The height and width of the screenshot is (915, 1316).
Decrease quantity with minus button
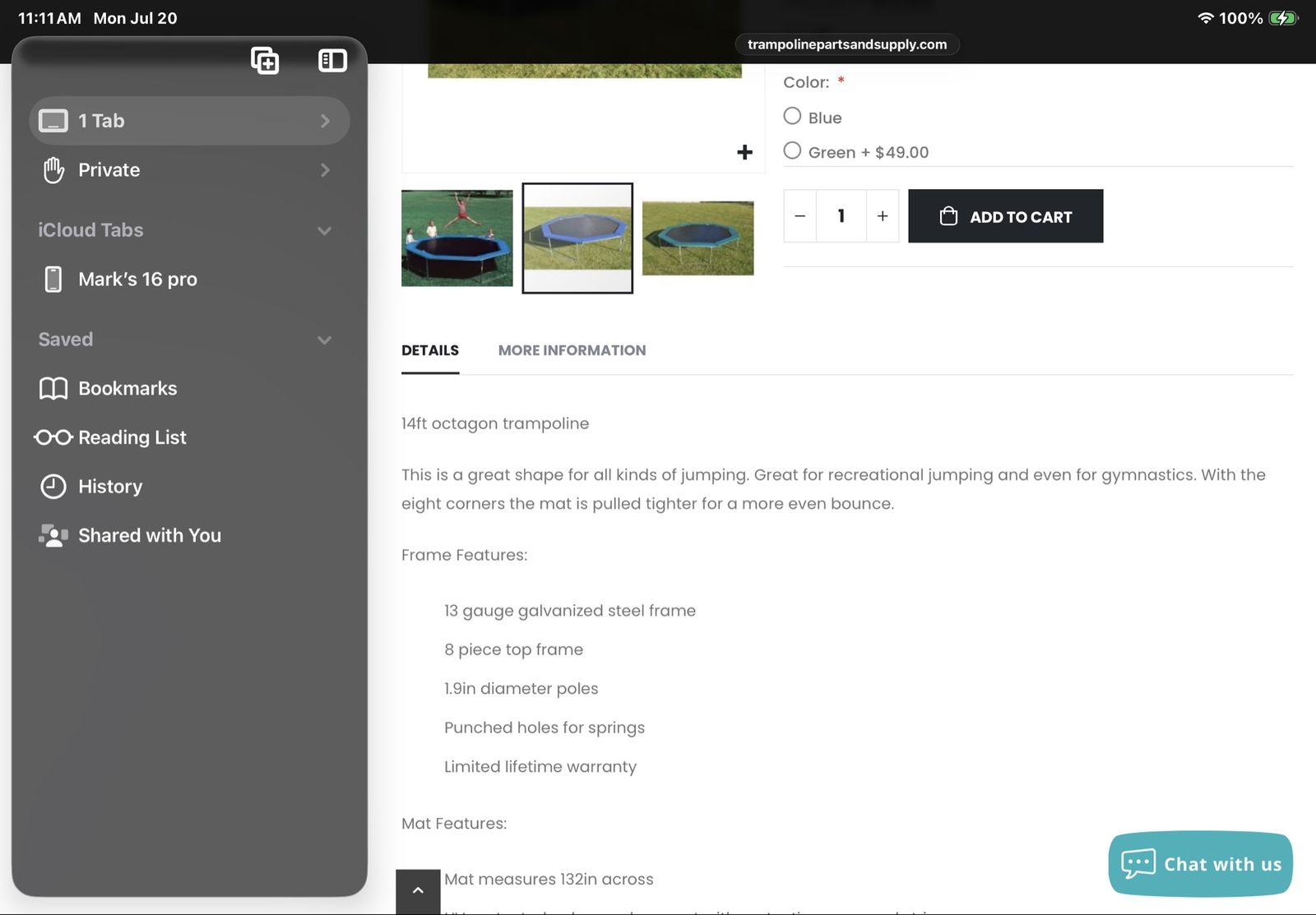[x=800, y=216]
